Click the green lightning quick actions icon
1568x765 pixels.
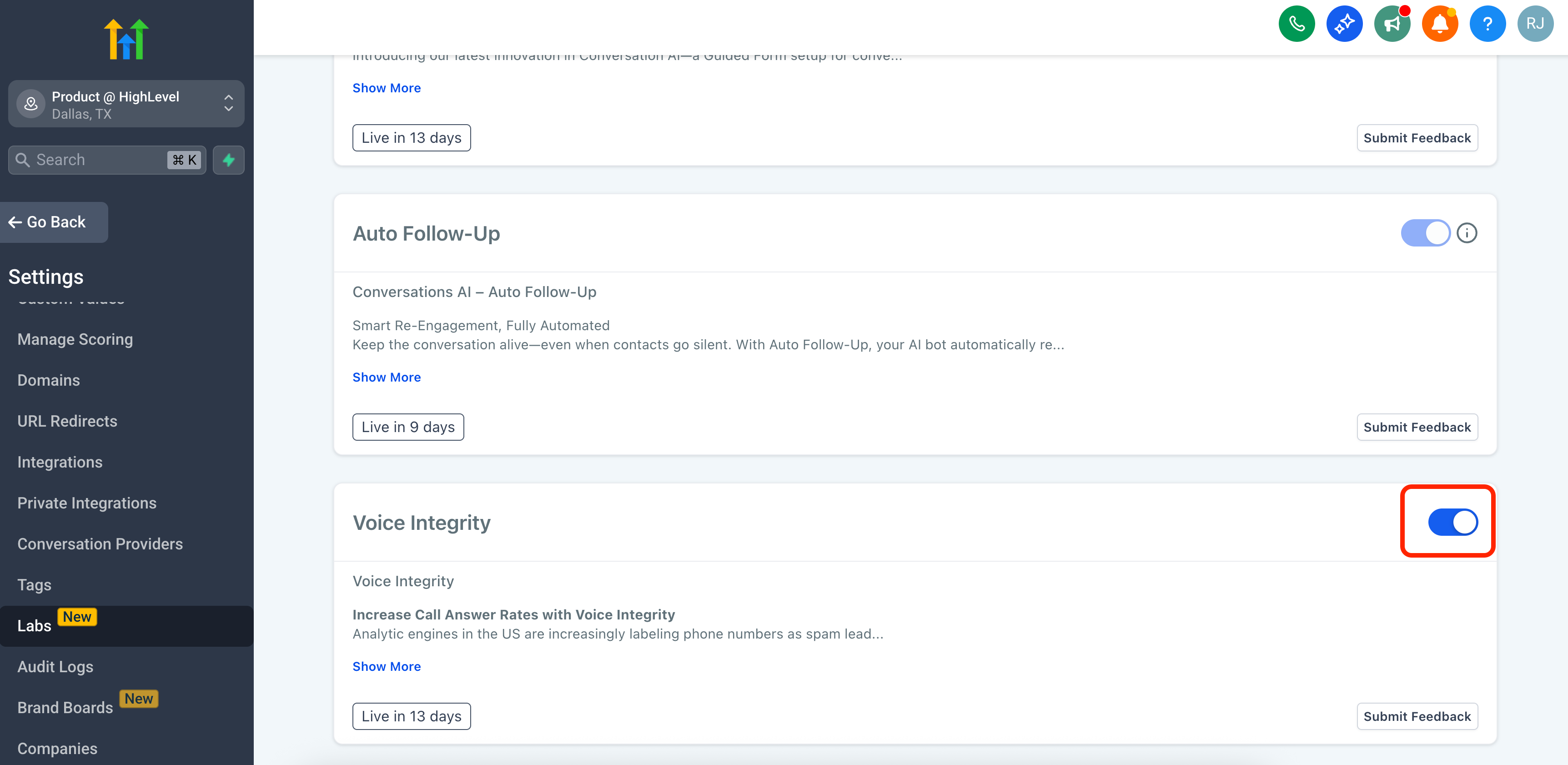click(228, 160)
